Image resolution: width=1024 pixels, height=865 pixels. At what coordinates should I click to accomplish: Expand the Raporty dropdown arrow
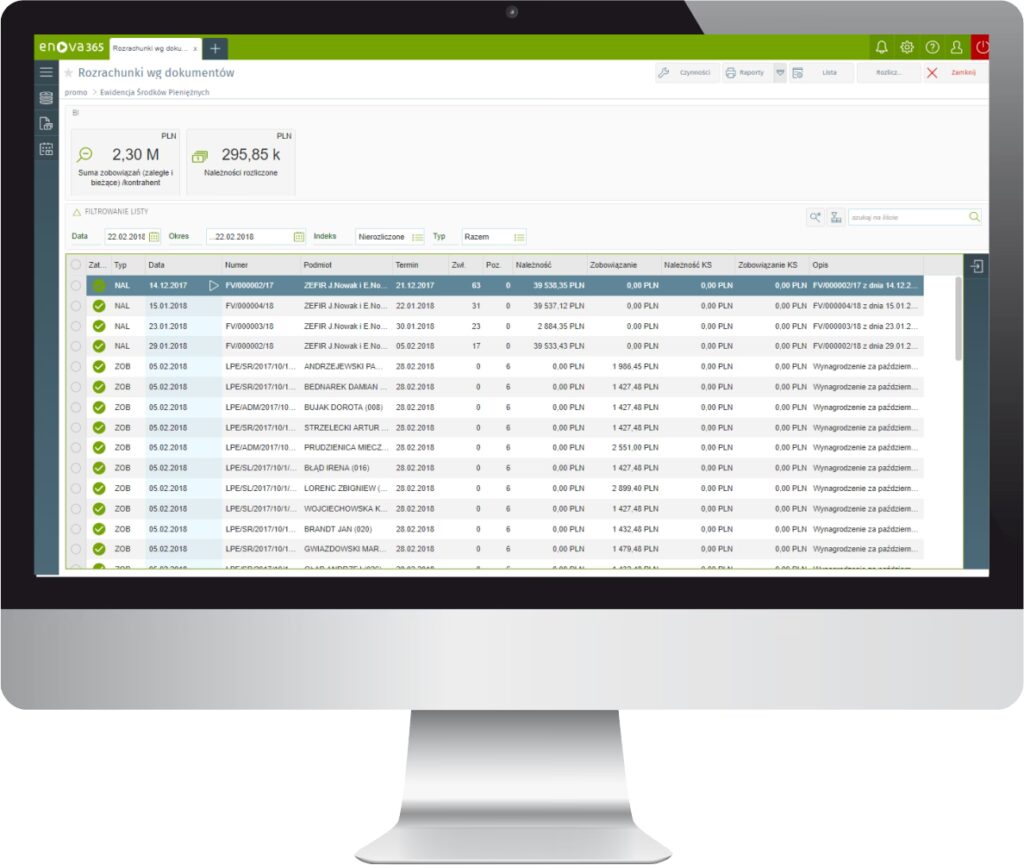[x=780, y=73]
